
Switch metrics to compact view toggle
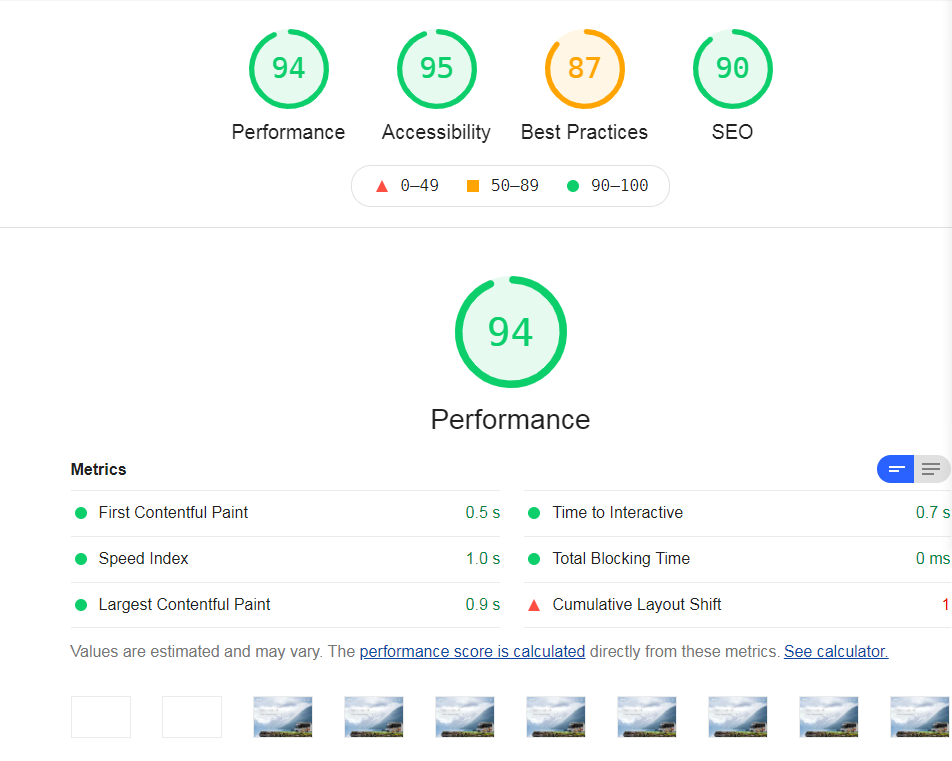pos(896,469)
